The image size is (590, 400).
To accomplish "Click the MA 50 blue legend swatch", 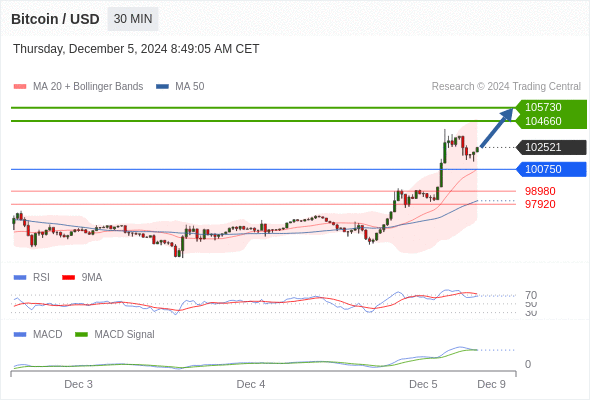I will click(162, 87).
